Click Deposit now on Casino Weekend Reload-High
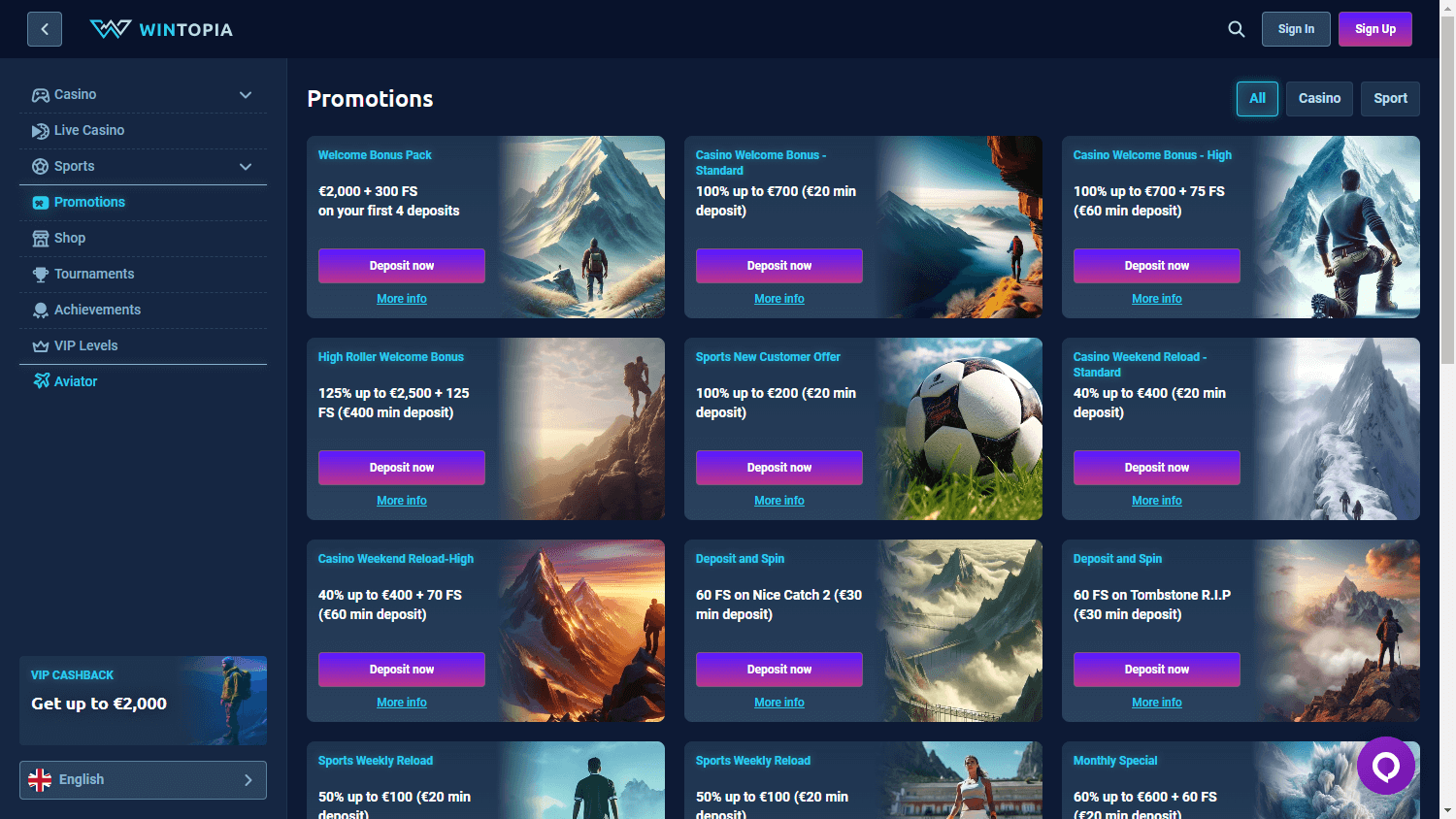The image size is (1456, 819). (x=402, y=670)
